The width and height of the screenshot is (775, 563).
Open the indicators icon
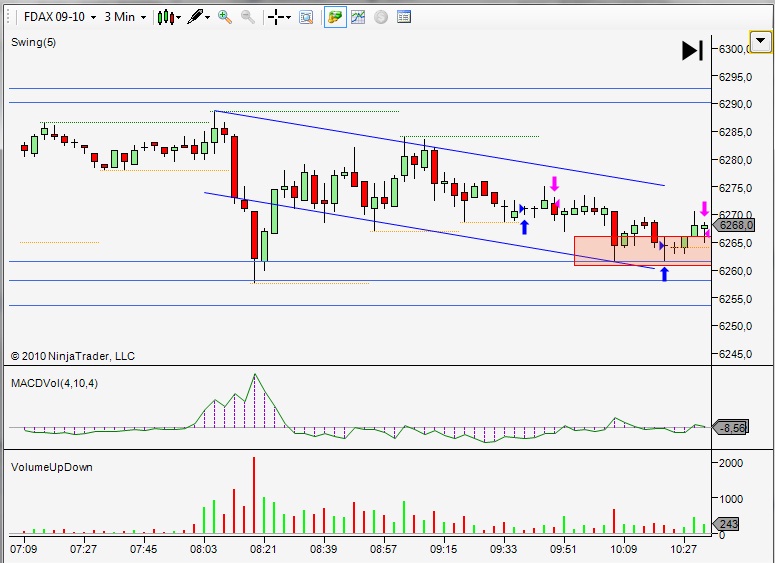coord(358,17)
